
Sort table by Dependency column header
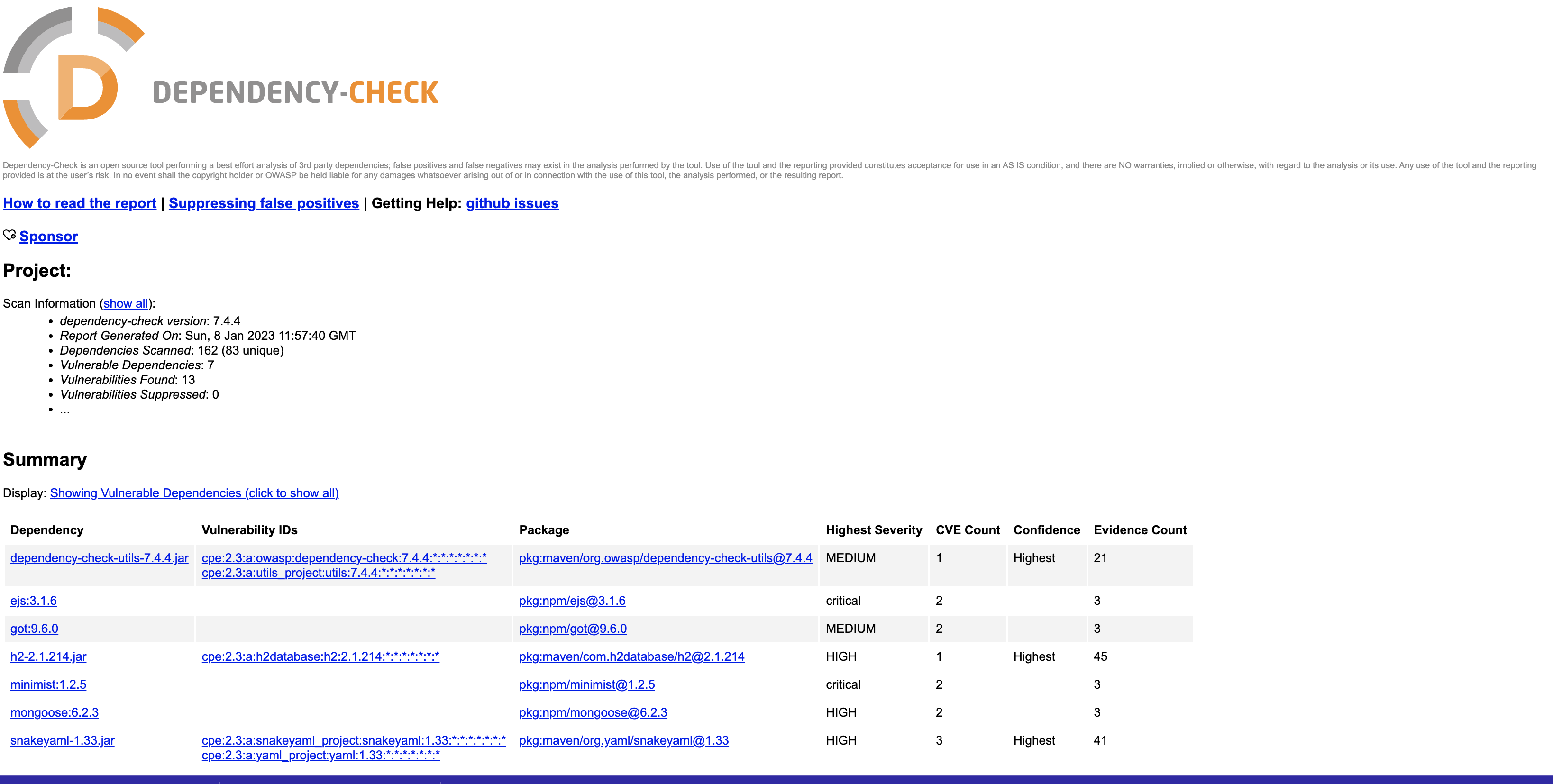(x=47, y=529)
